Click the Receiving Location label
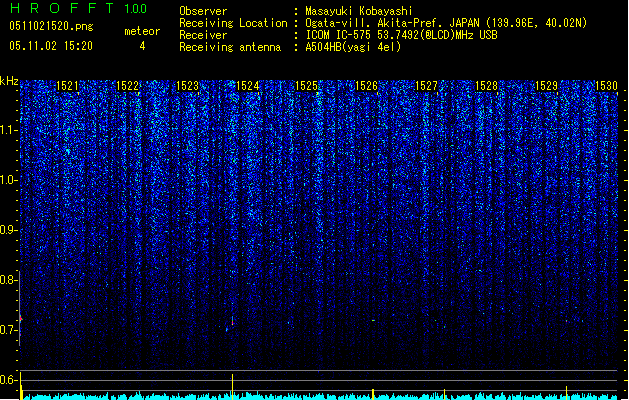 (233, 23)
